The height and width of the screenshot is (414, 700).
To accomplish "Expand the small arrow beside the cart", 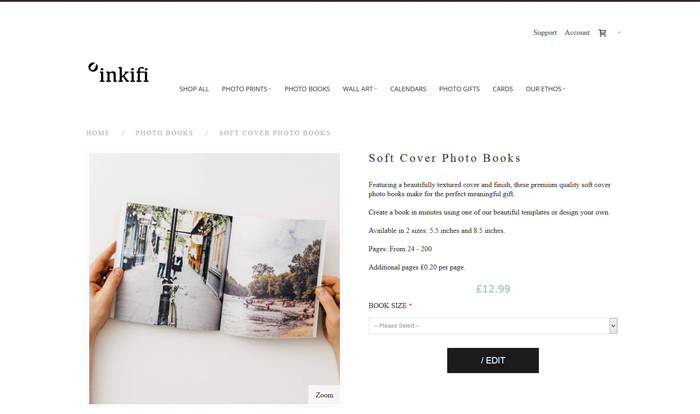I will pyautogui.click(x=619, y=32).
